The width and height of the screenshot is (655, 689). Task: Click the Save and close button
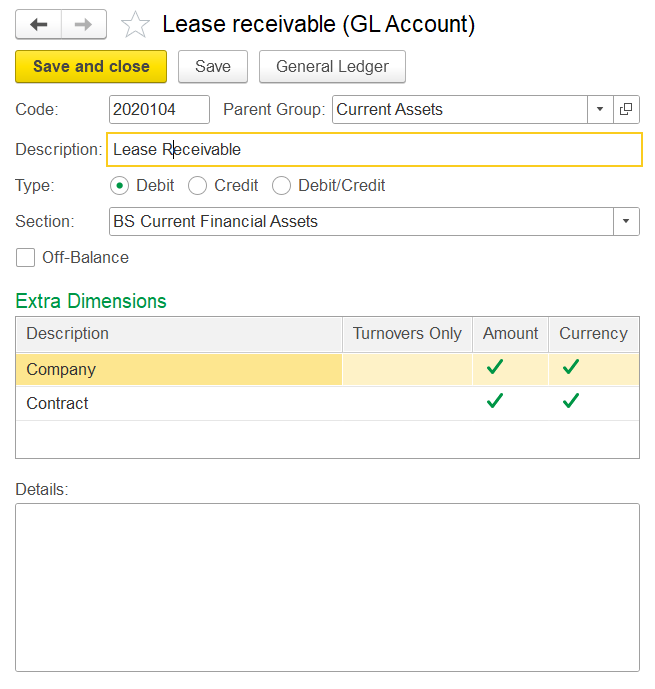[91, 67]
